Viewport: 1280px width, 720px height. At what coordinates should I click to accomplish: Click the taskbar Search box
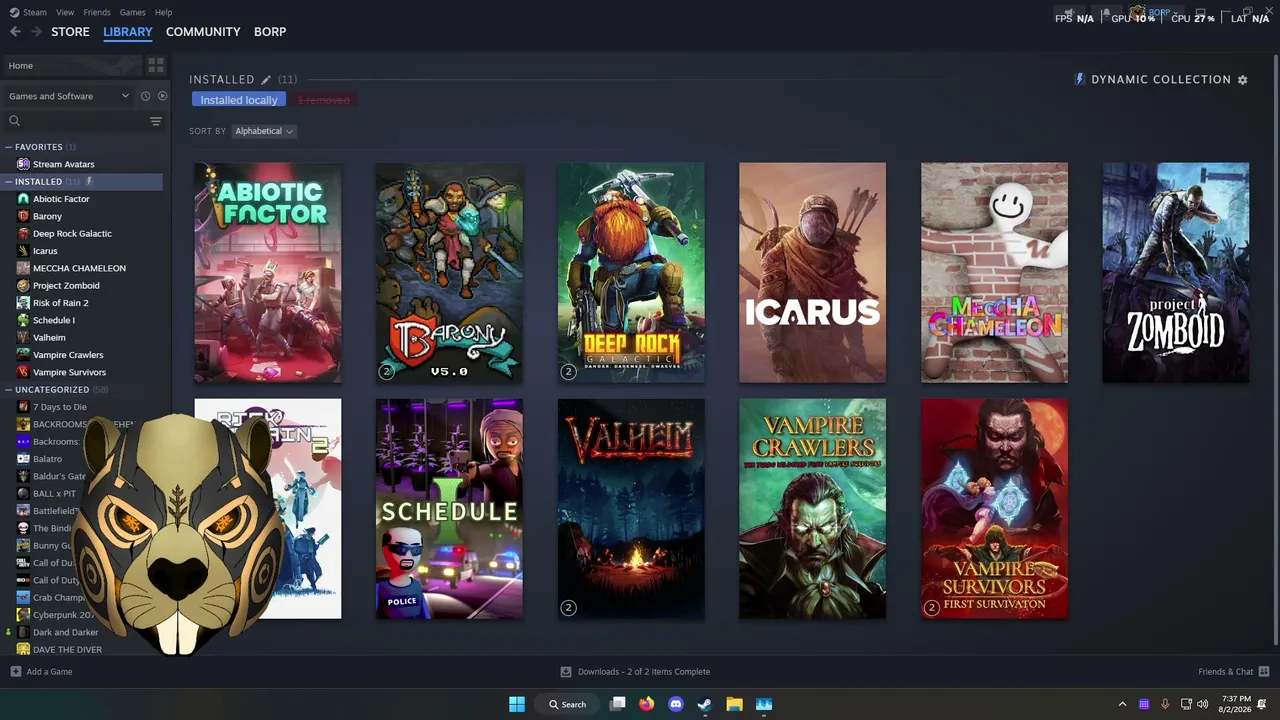567,704
